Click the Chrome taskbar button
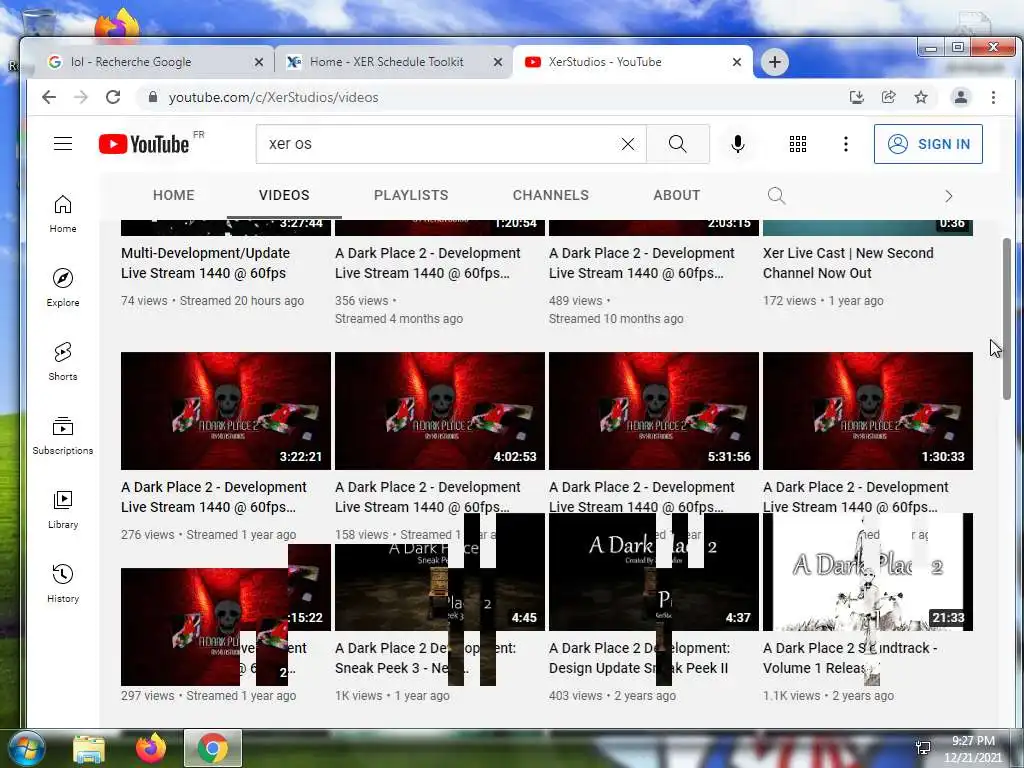Screen dimensions: 1024x768 [212, 748]
